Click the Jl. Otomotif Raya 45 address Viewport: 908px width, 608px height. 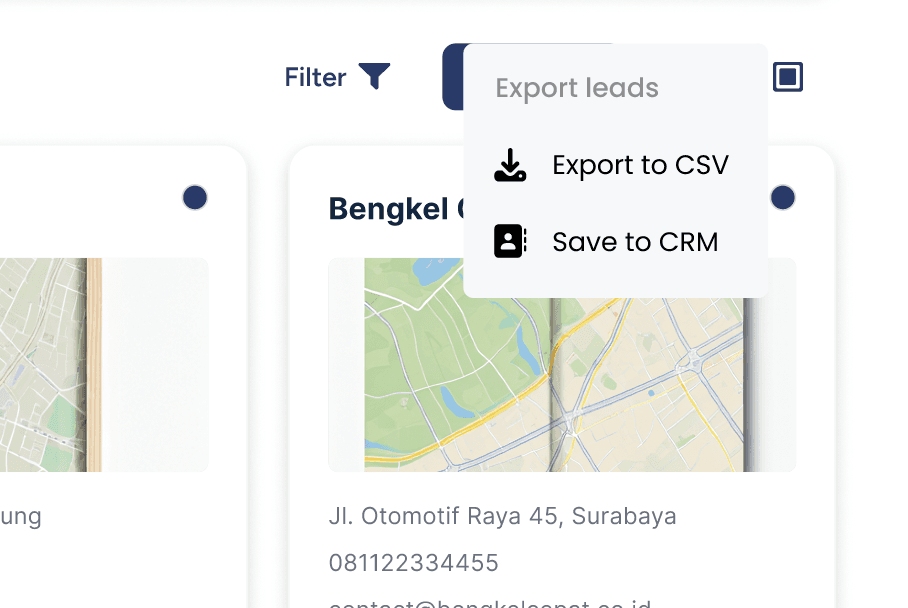click(x=502, y=517)
